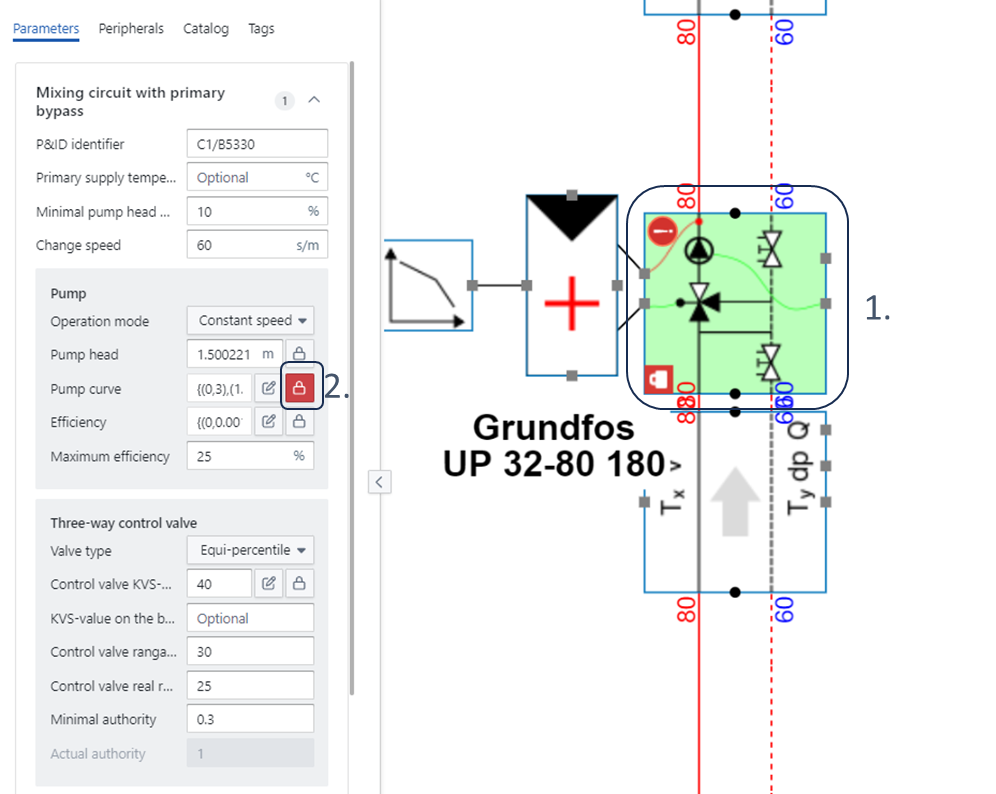
Task: Collapse the Mixing circuit section
Action: 314,100
